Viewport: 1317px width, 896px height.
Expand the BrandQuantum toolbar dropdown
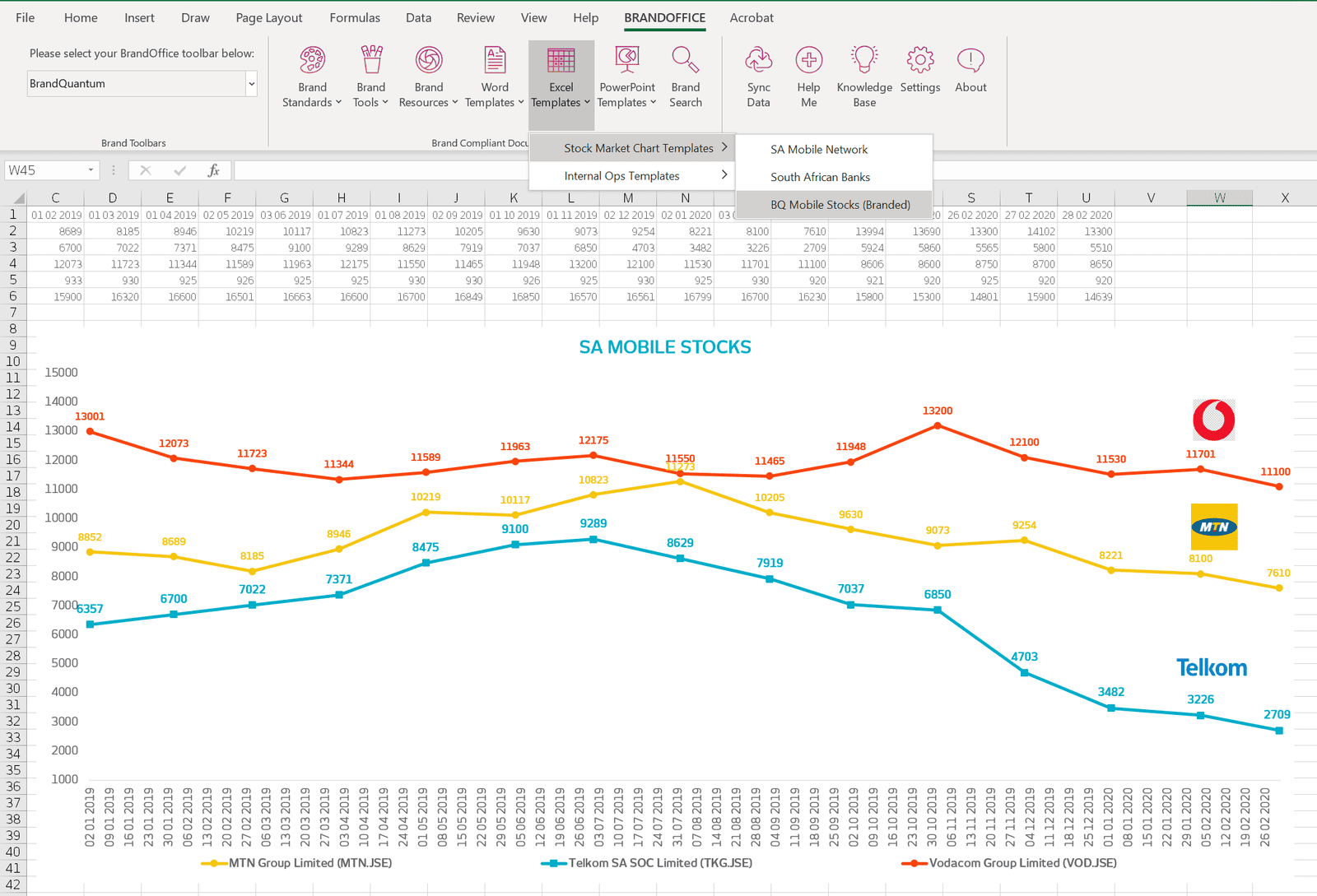click(251, 83)
